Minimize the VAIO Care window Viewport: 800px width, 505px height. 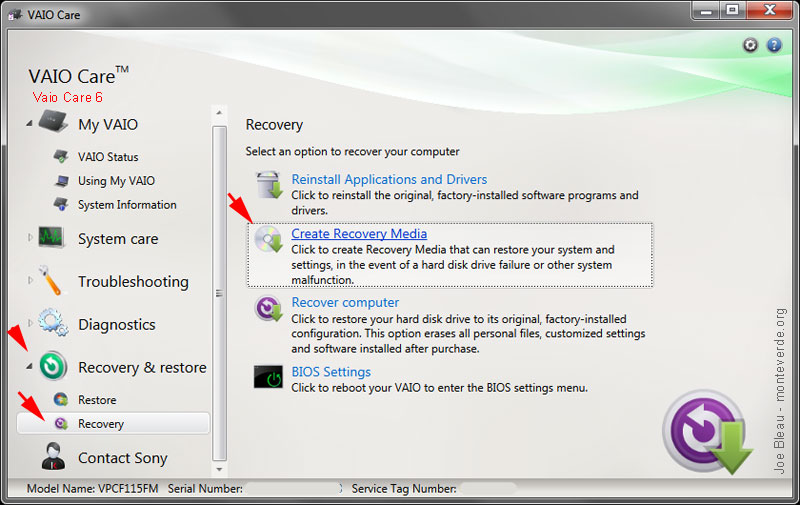coord(706,11)
